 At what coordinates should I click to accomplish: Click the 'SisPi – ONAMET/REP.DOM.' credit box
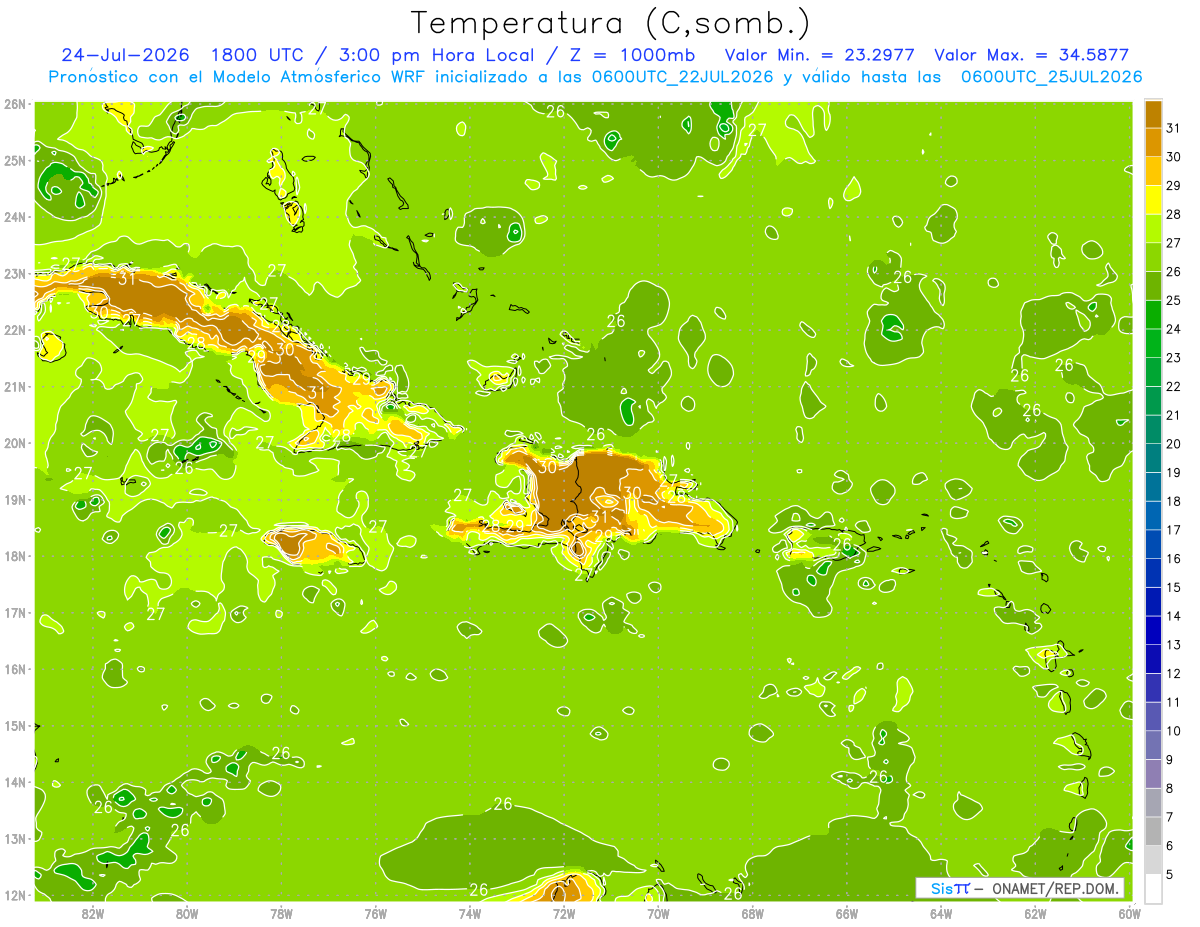(x=1019, y=888)
